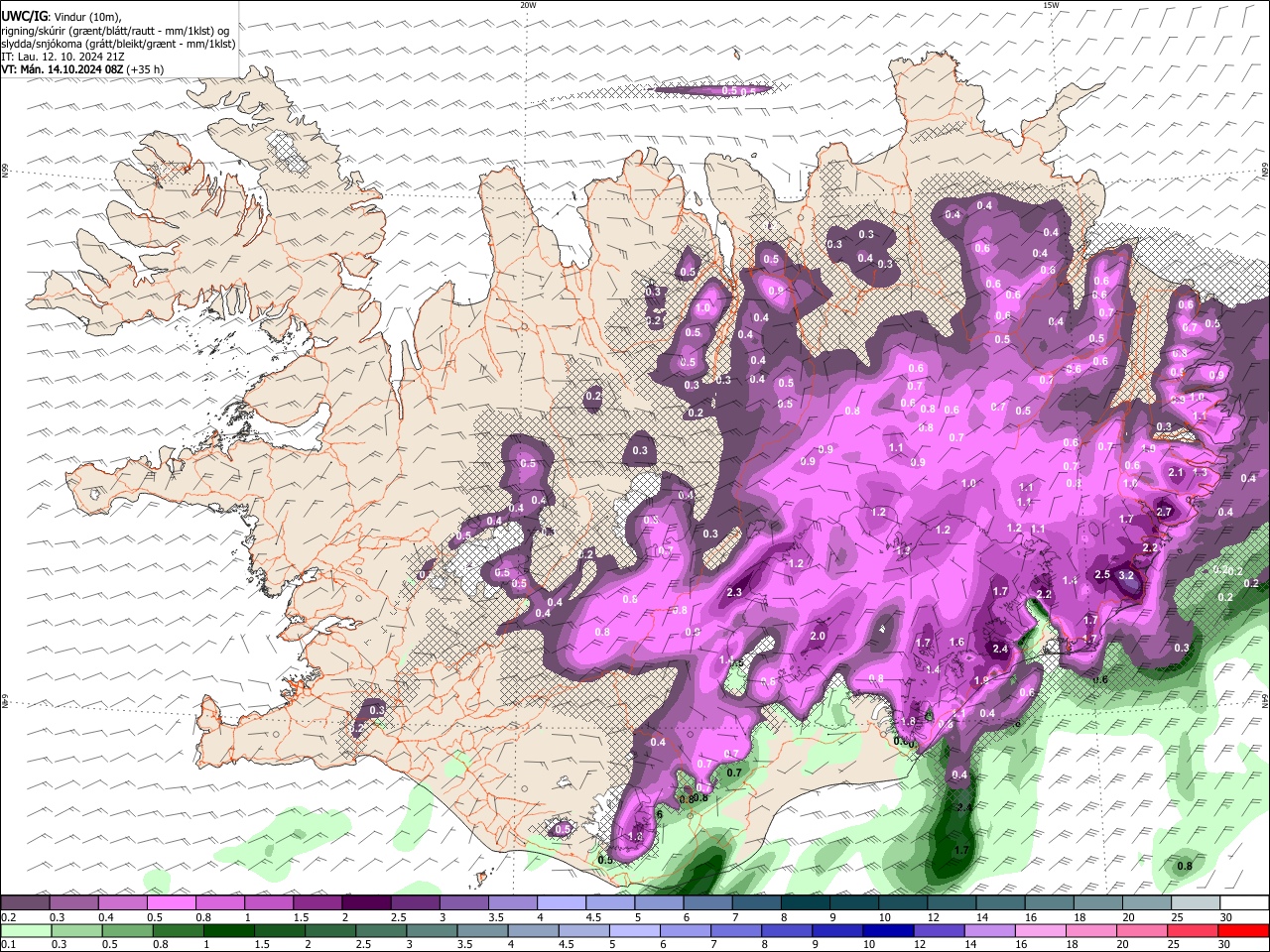Click the '2.3' precipitation value on map
This screenshot has width=1270, height=952.
pyautogui.click(x=734, y=592)
